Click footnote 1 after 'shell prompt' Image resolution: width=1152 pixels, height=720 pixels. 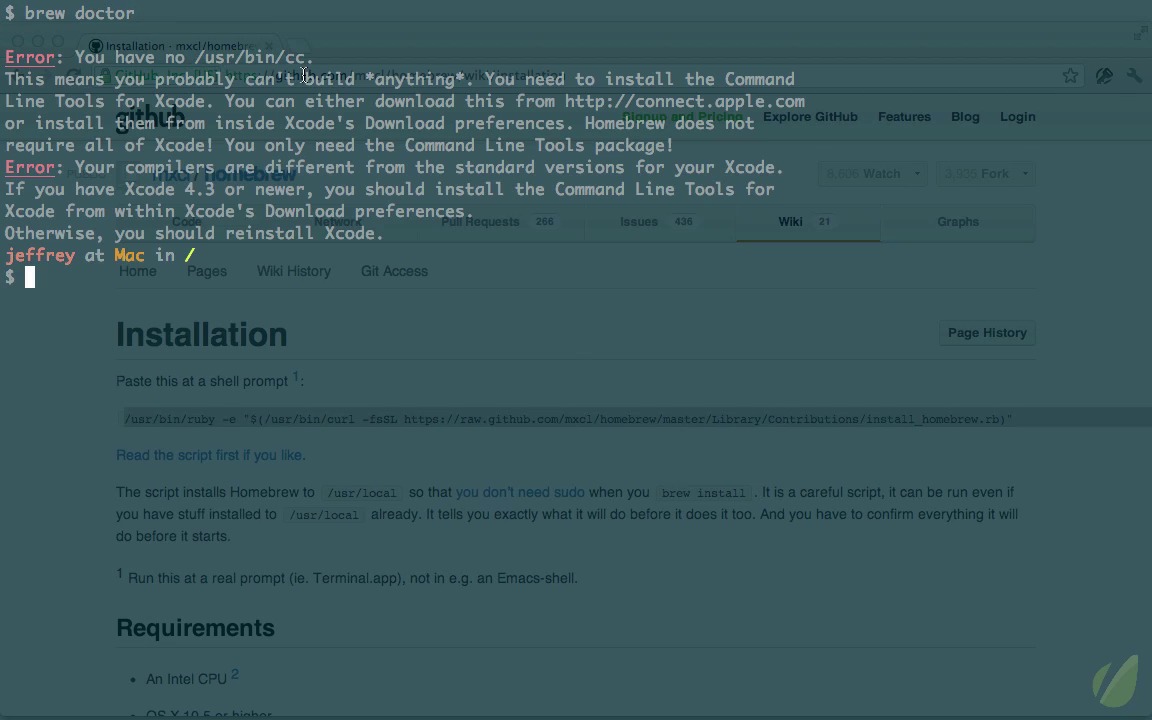point(296,376)
